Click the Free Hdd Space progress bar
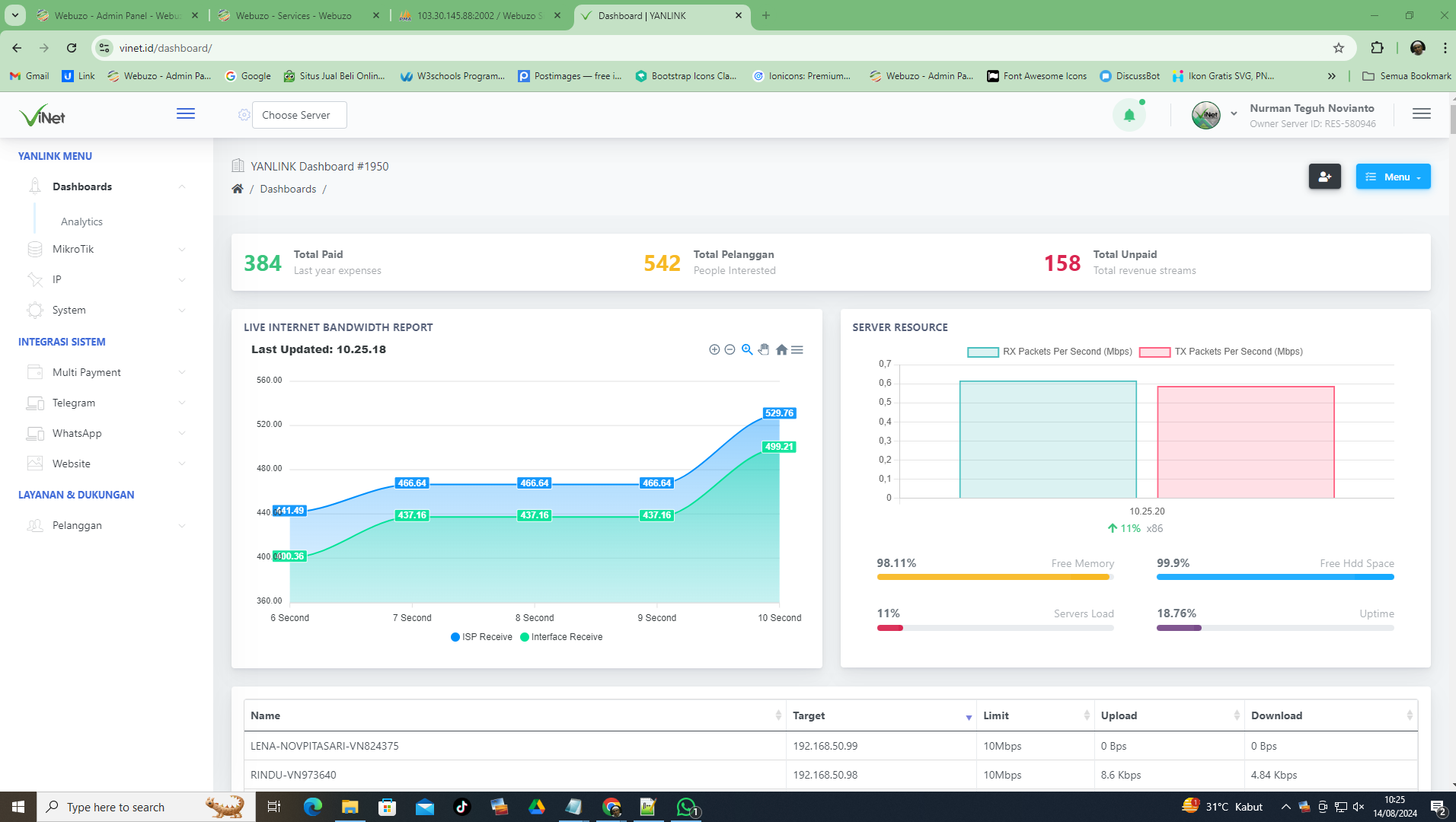This screenshot has height=822, width=1456. pyautogui.click(x=1276, y=577)
